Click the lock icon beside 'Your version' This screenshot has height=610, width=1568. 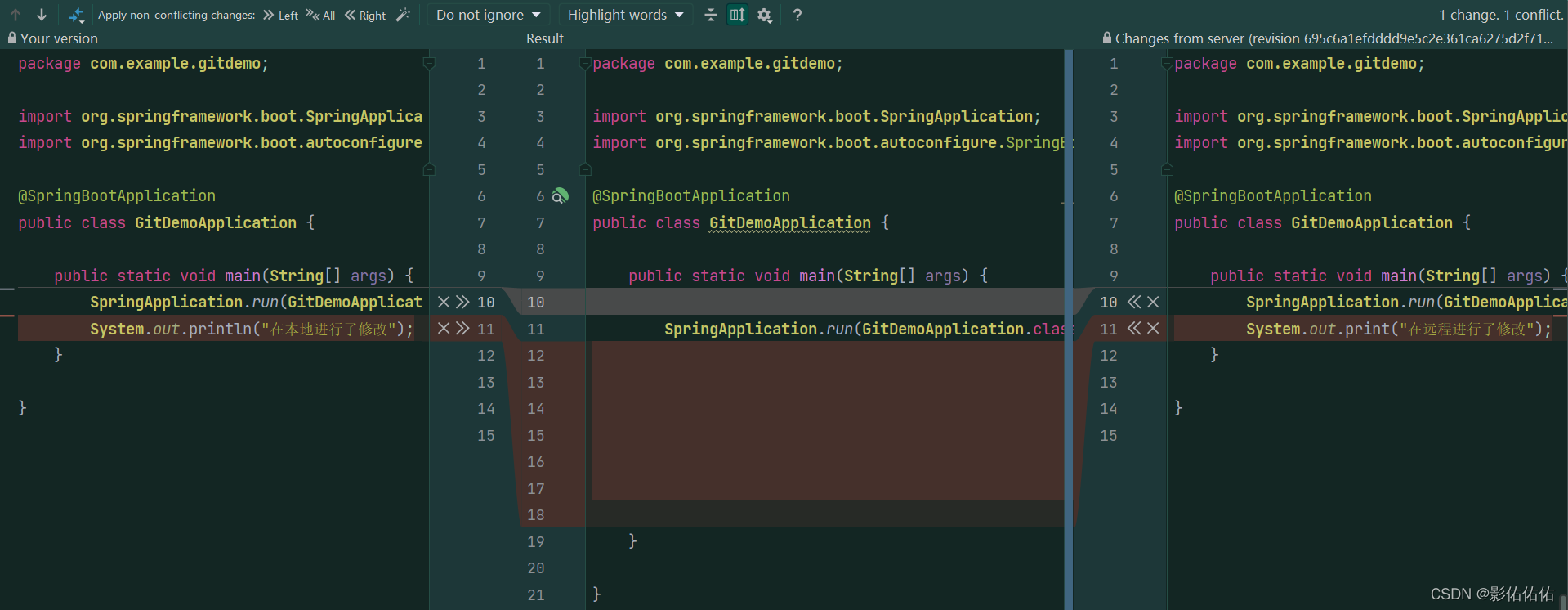click(x=12, y=38)
